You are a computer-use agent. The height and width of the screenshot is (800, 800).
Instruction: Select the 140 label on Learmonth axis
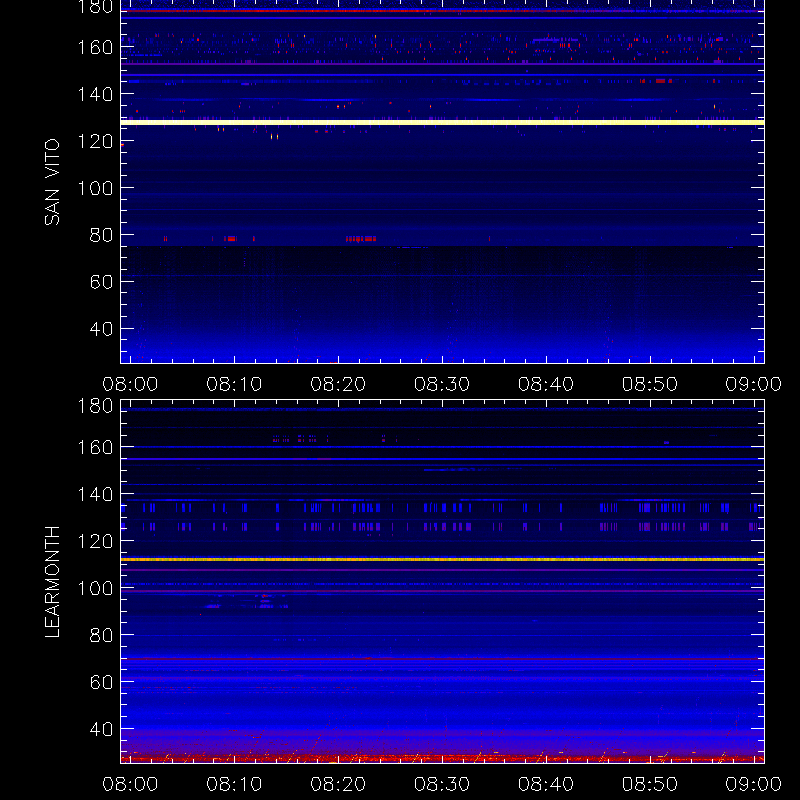coord(95,494)
